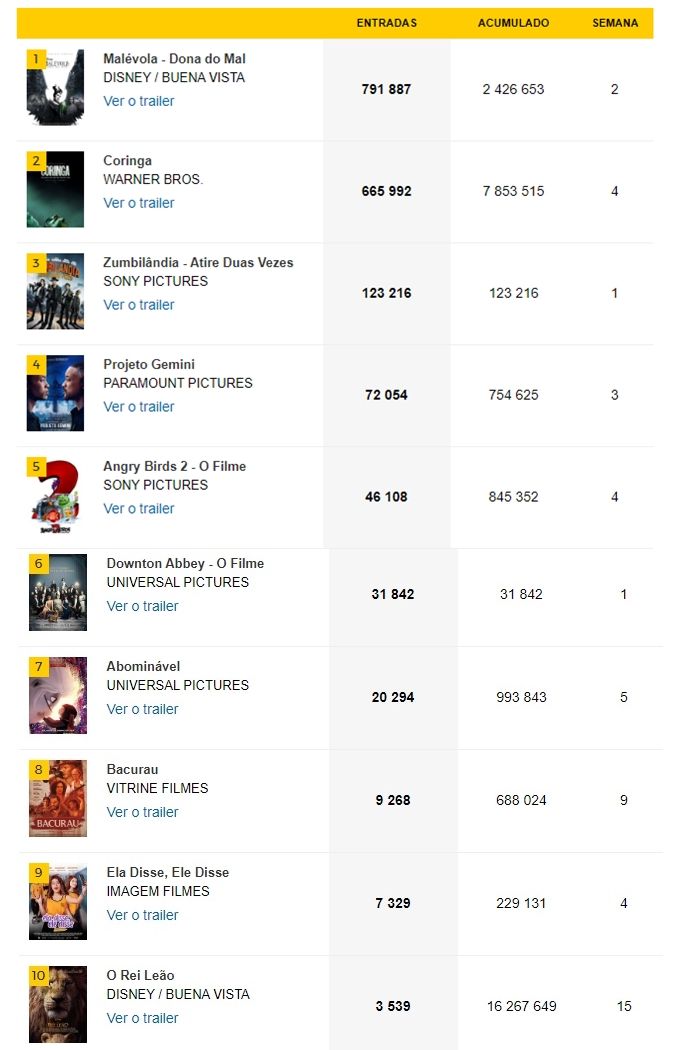Open the Zumbilândia - Atire Duas Vezes title
This screenshot has height=1050, width=693.
[x=198, y=262]
